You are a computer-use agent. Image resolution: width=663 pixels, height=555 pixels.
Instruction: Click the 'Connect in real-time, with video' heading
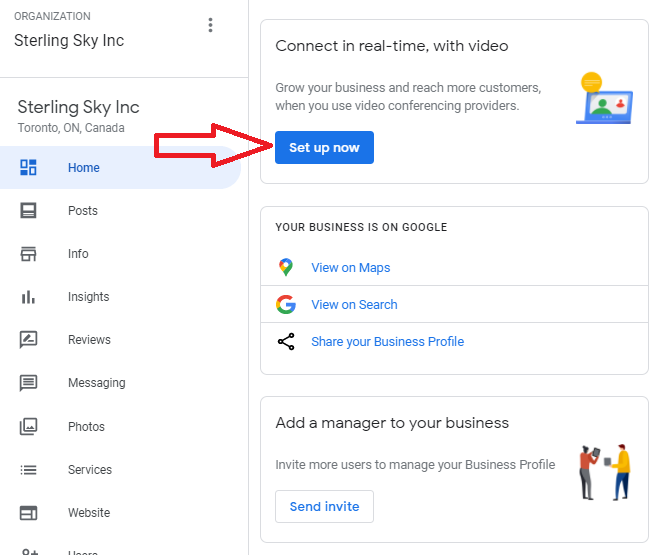[x=392, y=46]
